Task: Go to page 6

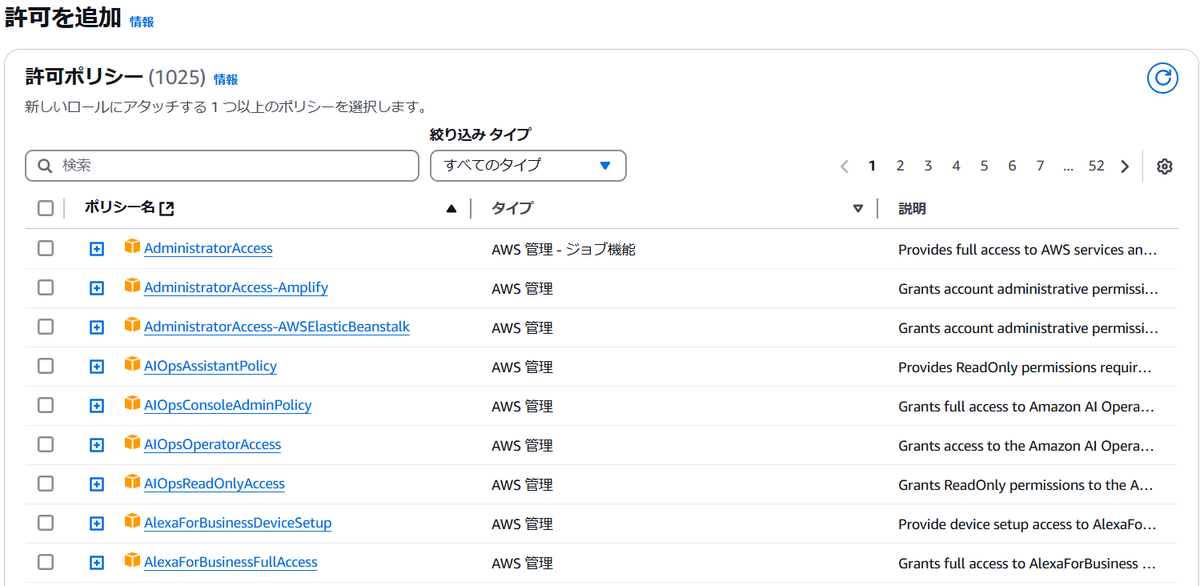Action: pyautogui.click(x=1012, y=166)
